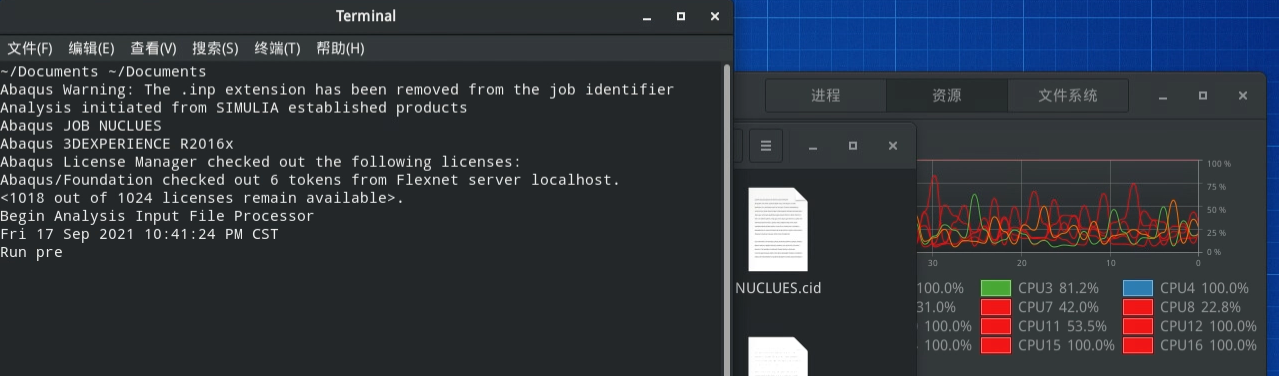This screenshot has height=376, width=1279.
Task: Maximize the System Monitor window
Action: (x=1203, y=96)
